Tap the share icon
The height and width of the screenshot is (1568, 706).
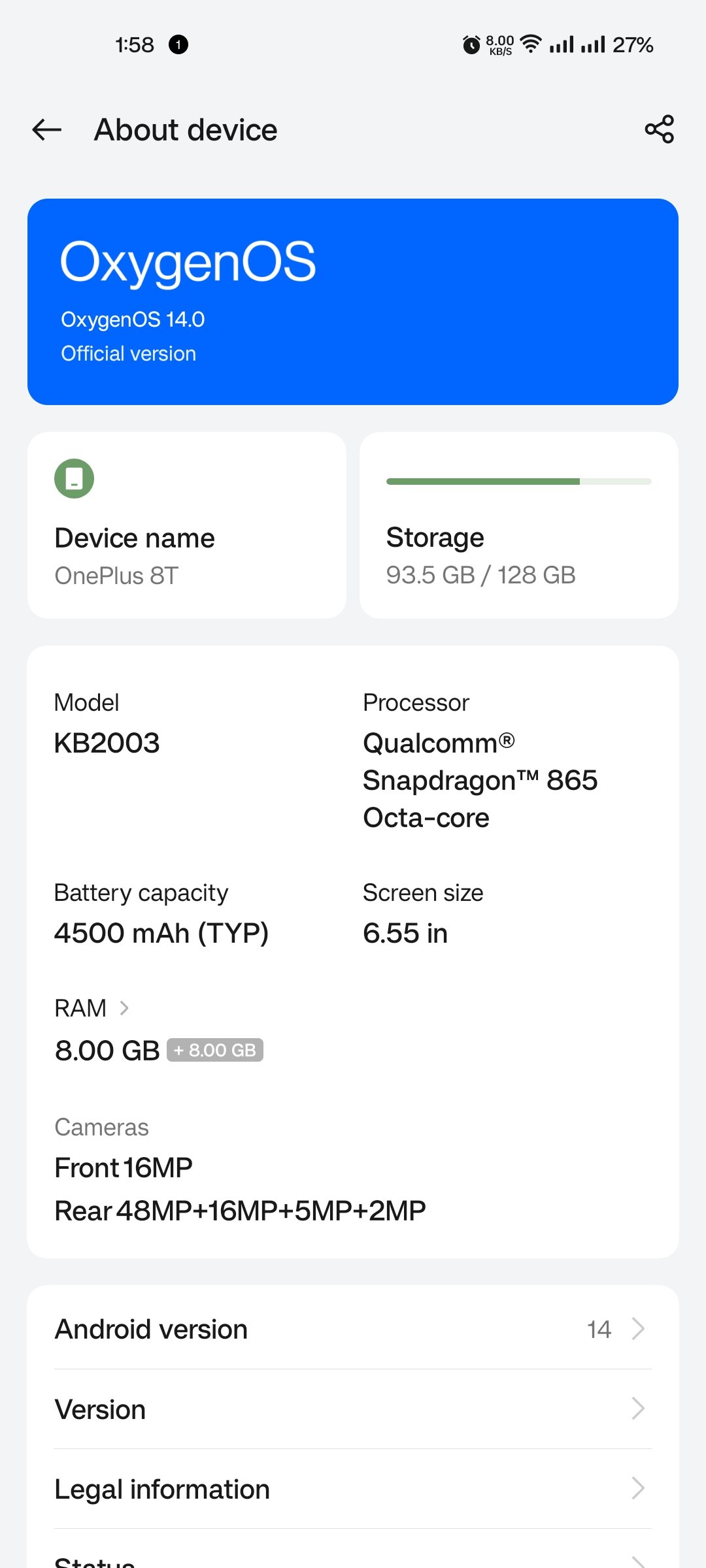[659, 129]
